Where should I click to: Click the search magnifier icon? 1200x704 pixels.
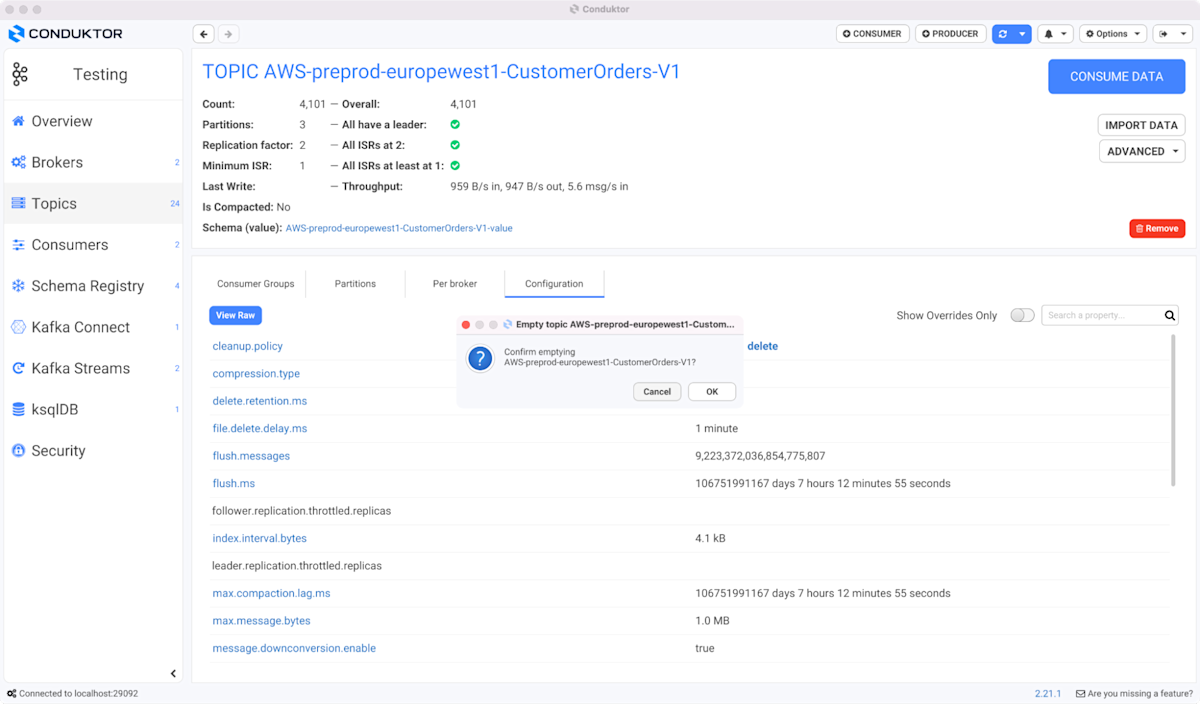click(x=1170, y=315)
